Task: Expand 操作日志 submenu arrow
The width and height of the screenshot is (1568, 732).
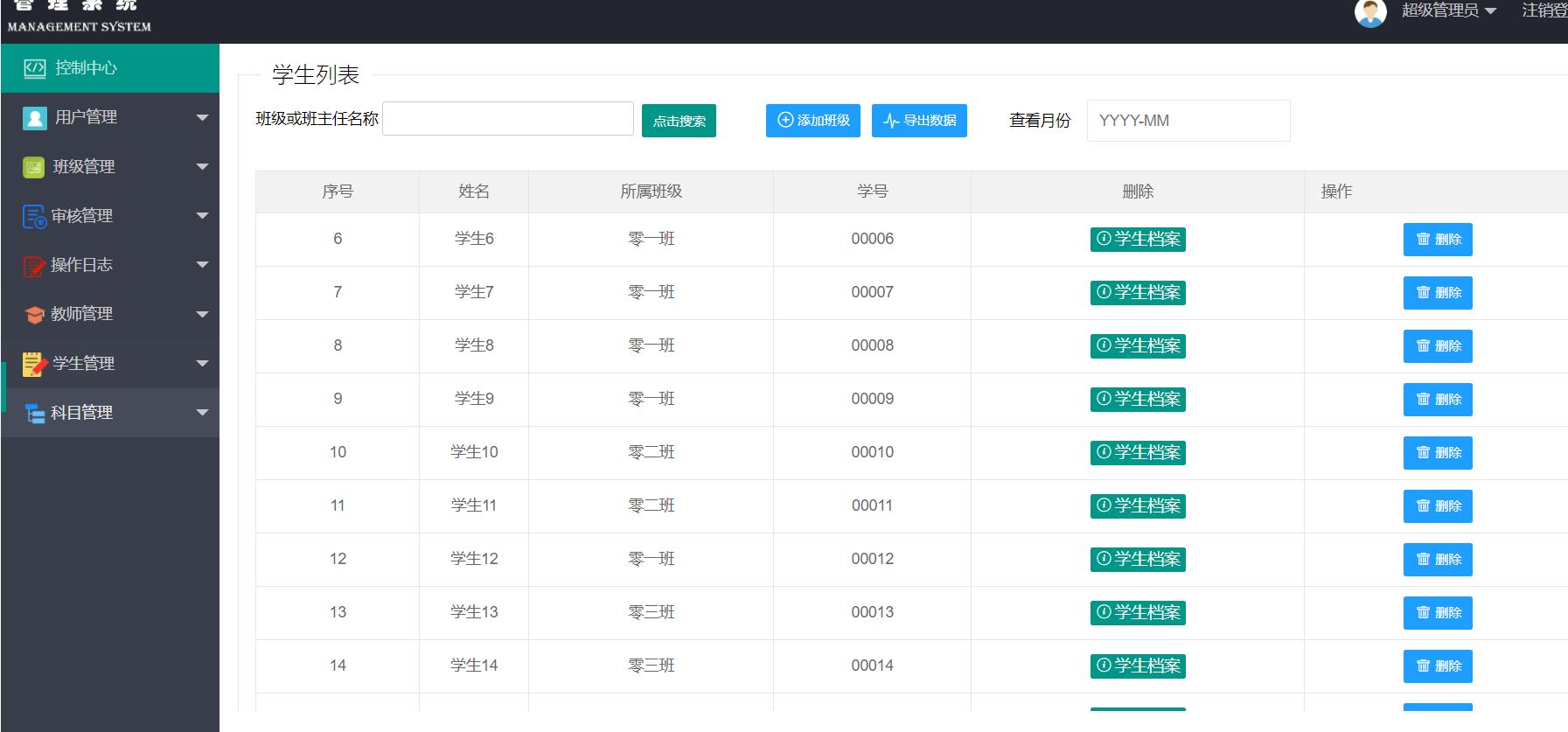Action: (202, 265)
